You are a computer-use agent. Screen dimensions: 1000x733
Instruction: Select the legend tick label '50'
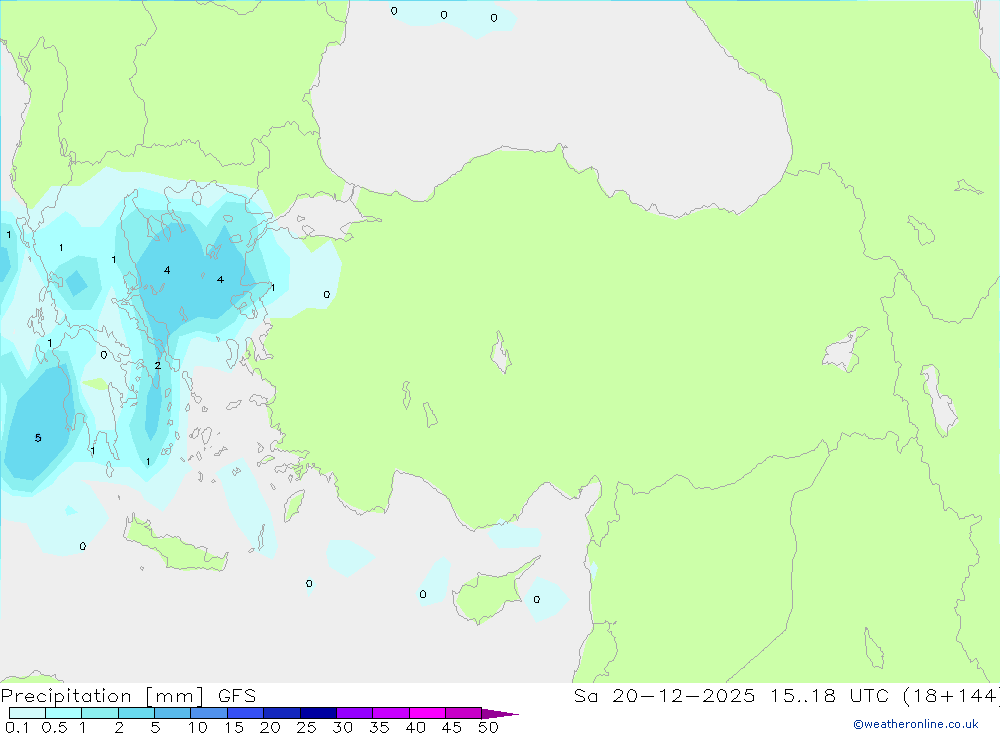click(488, 727)
